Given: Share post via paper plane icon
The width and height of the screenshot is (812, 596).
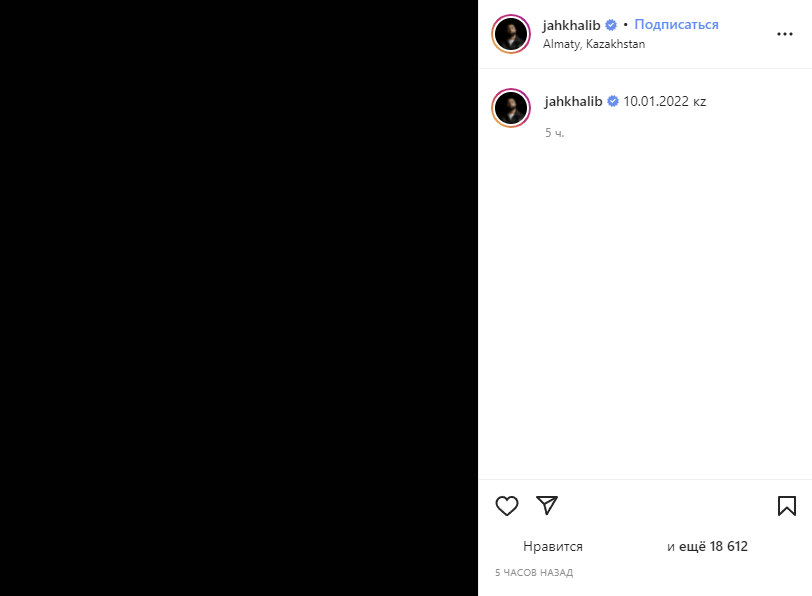Looking at the screenshot, I should [x=547, y=505].
